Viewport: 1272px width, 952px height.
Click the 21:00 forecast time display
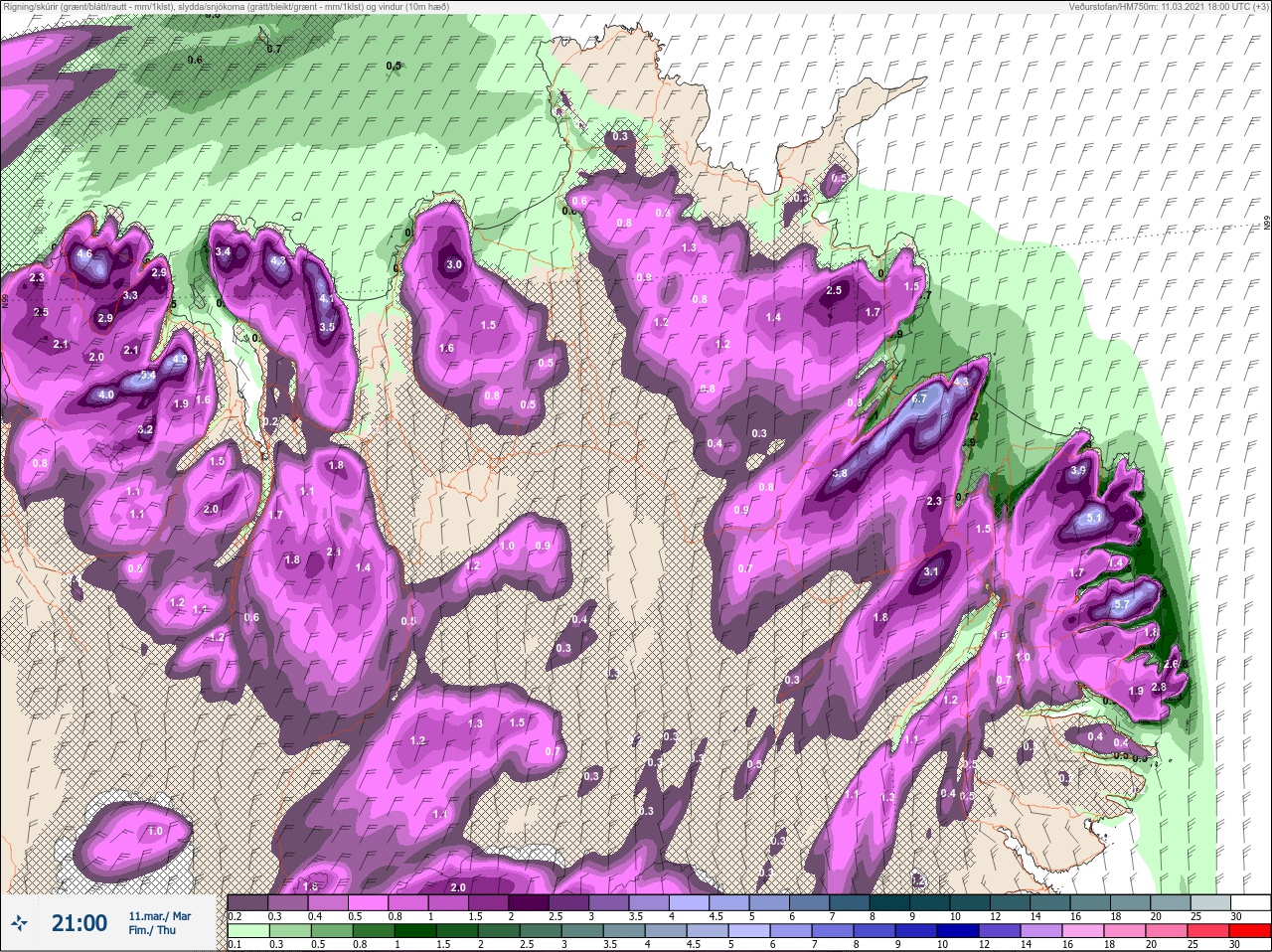(79, 923)
